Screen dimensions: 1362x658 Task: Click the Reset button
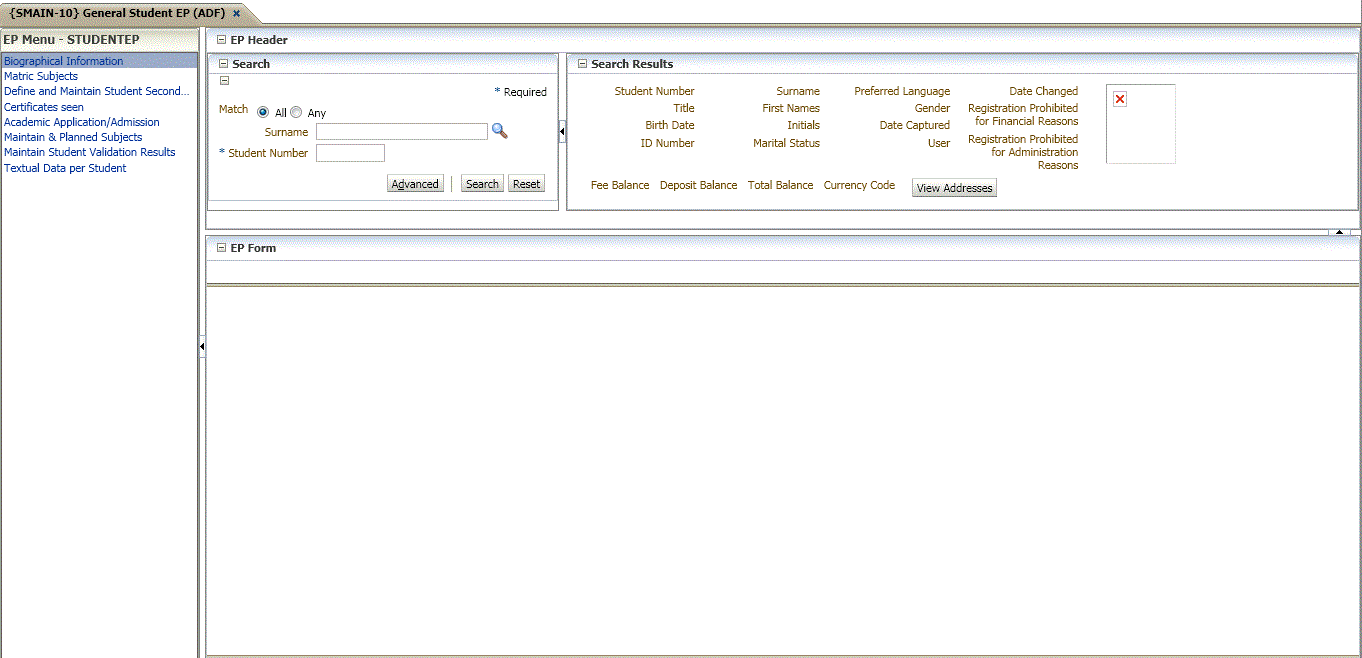(525, 183)
